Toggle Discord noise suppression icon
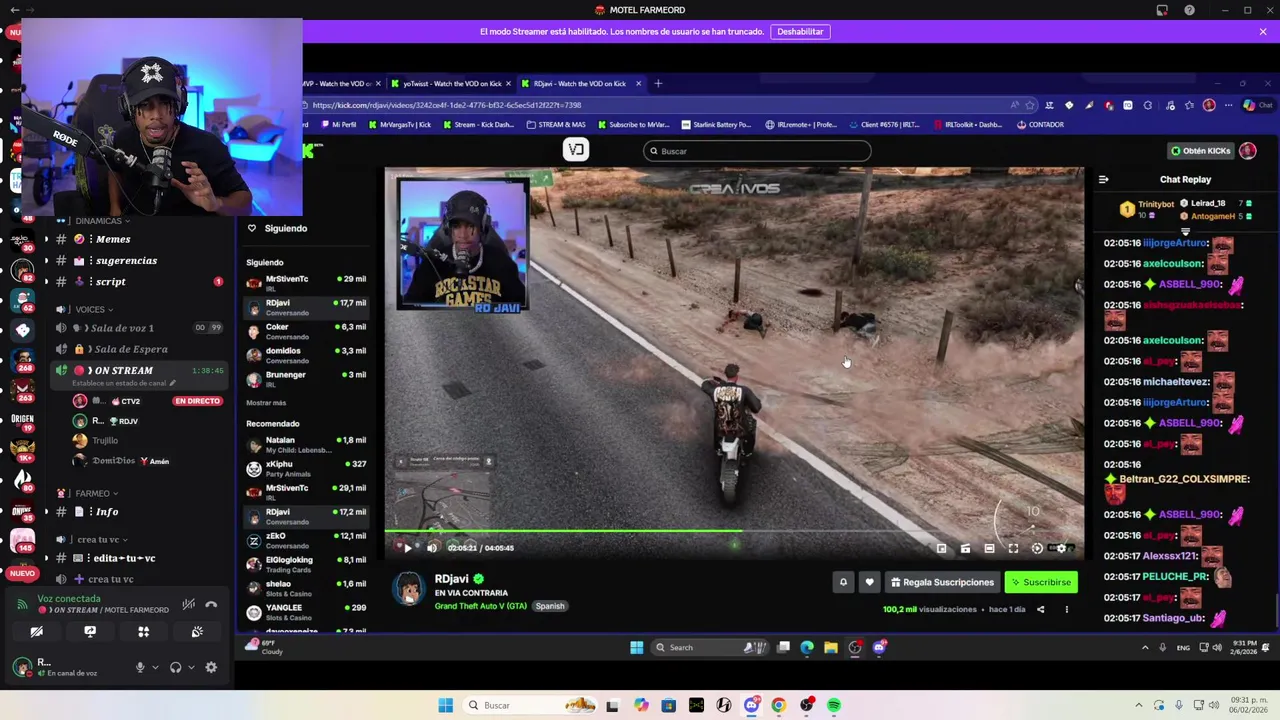Viewport: 1280px width, 720px height. pos(188,605)
